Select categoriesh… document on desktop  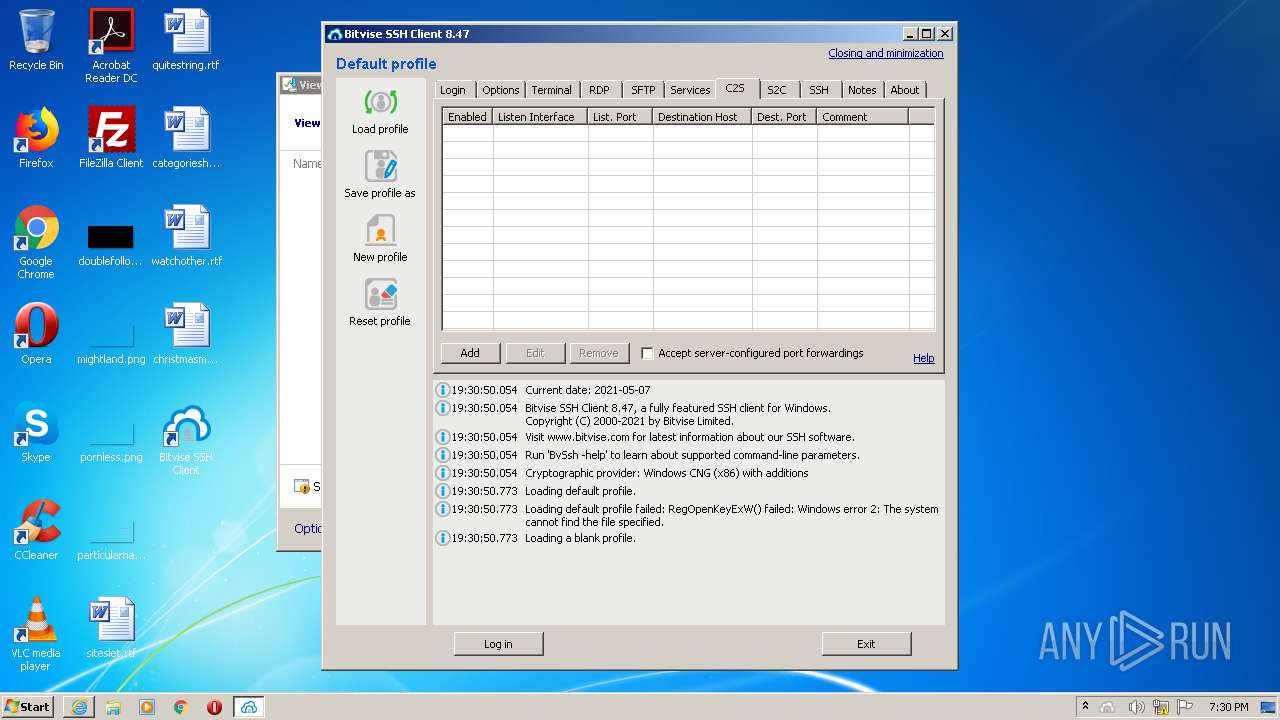186,138
